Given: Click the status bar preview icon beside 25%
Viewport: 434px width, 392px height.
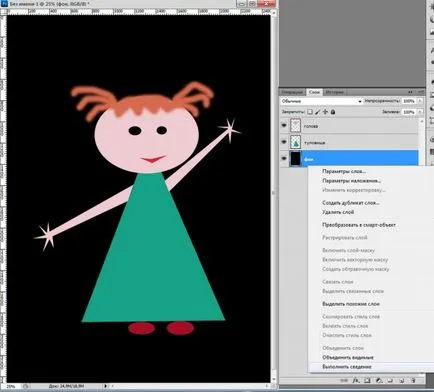Looking at the screenshot, I should click(x=26, y=386).
